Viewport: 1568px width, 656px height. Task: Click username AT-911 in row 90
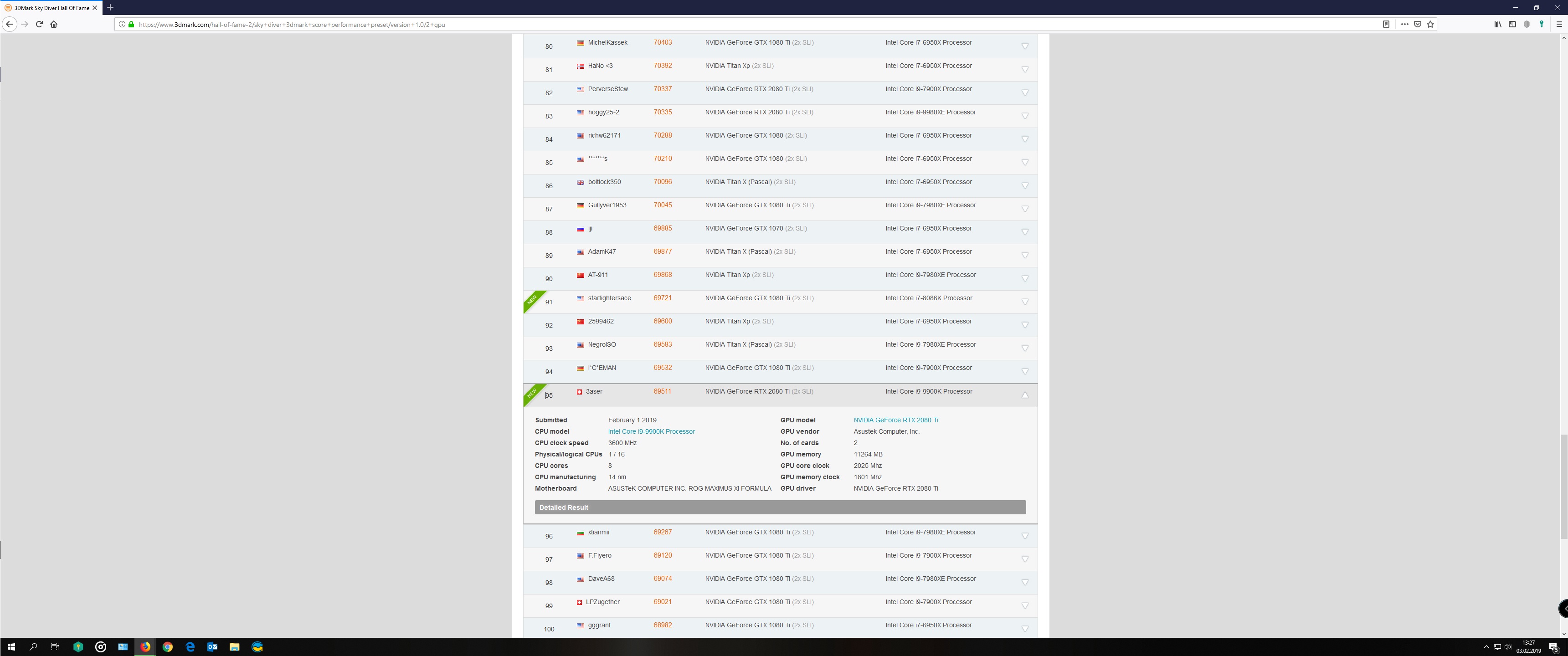(598, 275)
